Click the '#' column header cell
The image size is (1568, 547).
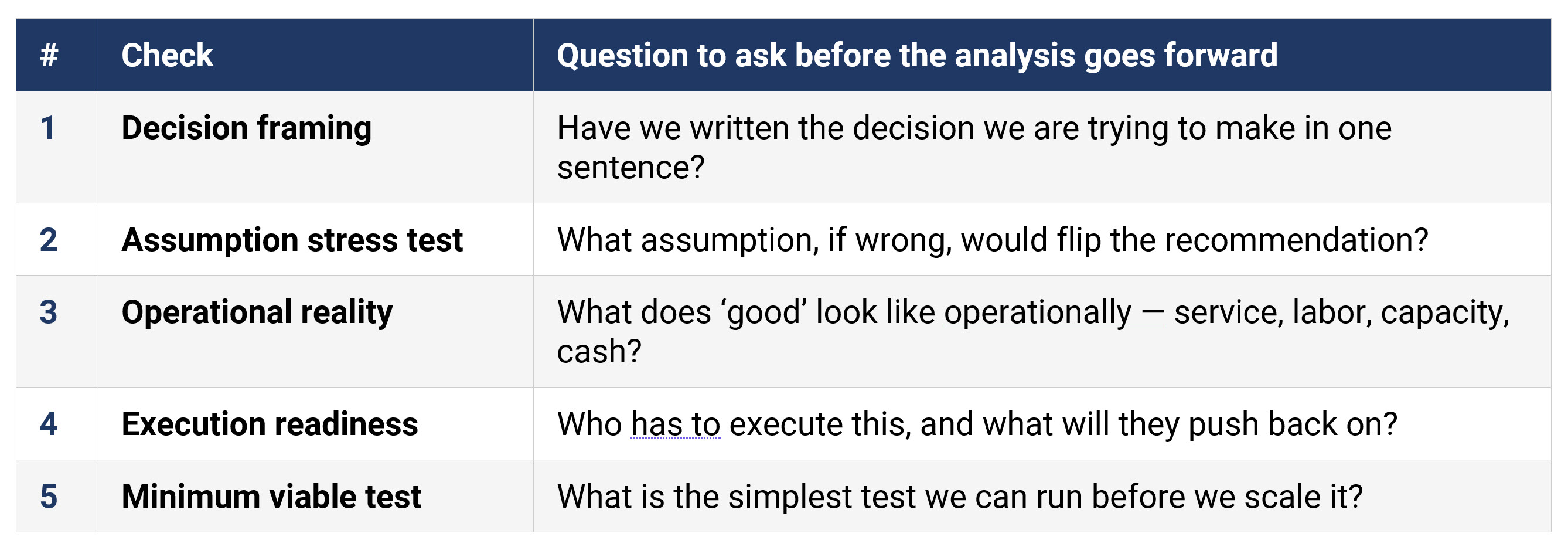49,56
